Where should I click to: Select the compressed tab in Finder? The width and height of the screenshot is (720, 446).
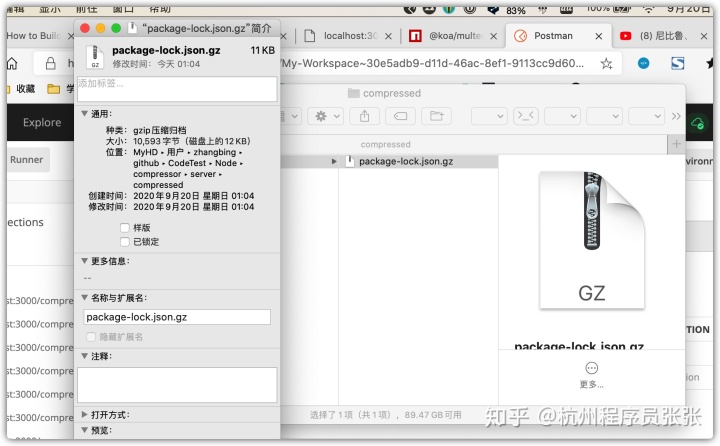click(x=385, y=144)
